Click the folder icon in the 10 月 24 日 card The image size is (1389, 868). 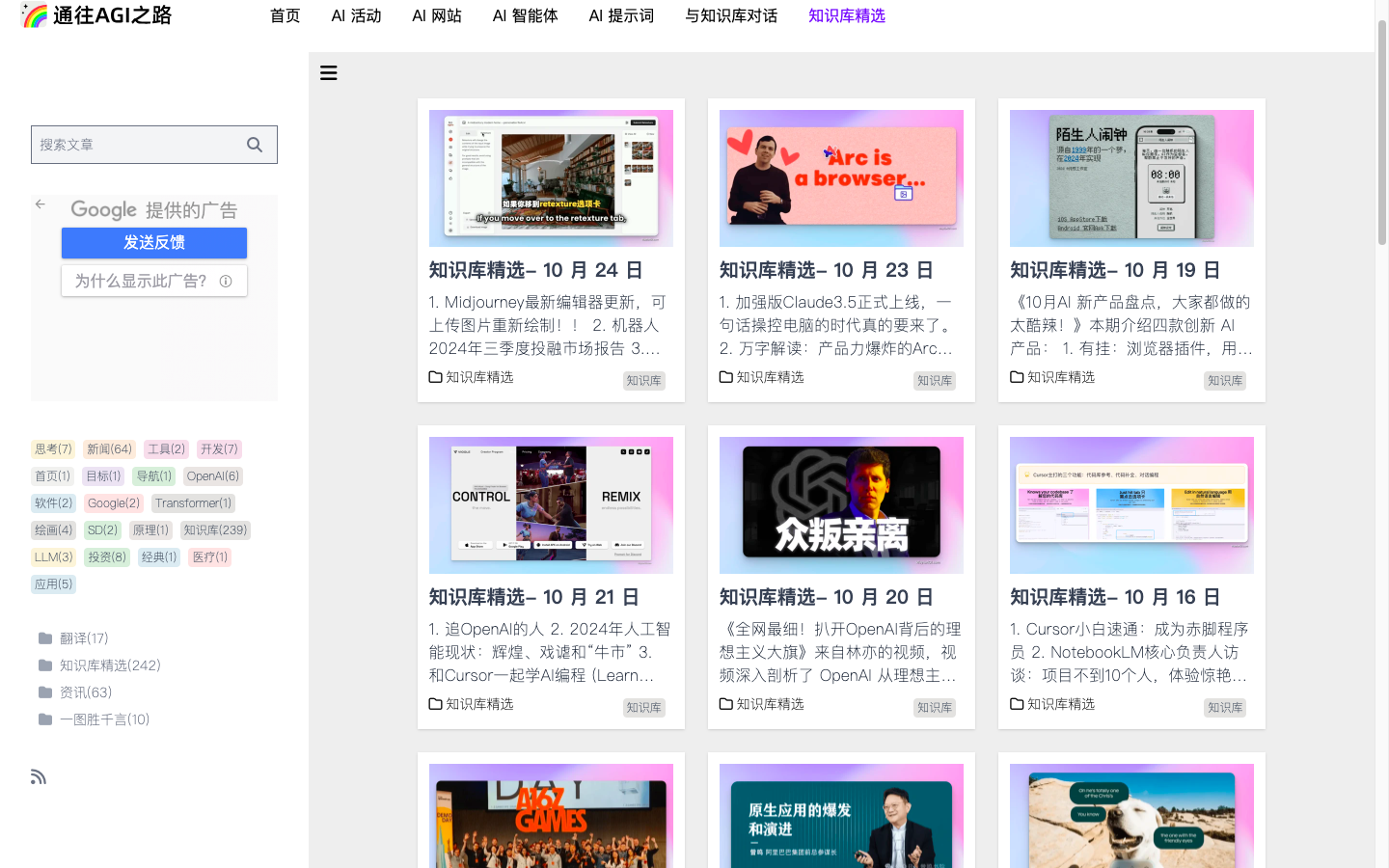pos(436,377)
